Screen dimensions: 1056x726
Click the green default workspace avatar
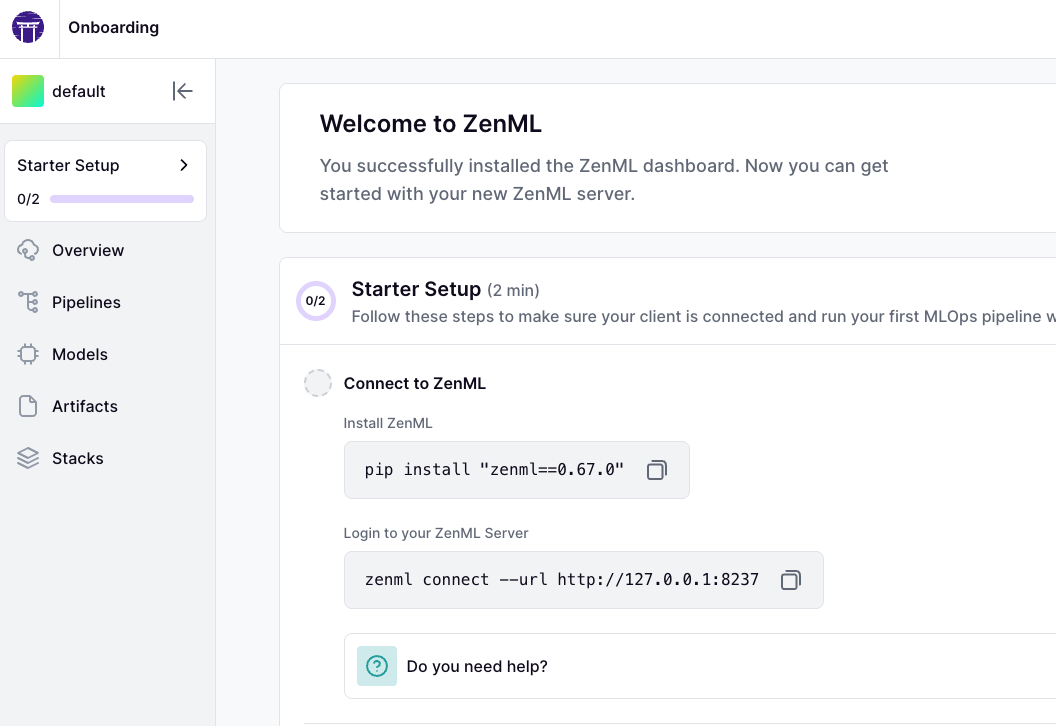[28, 91]
